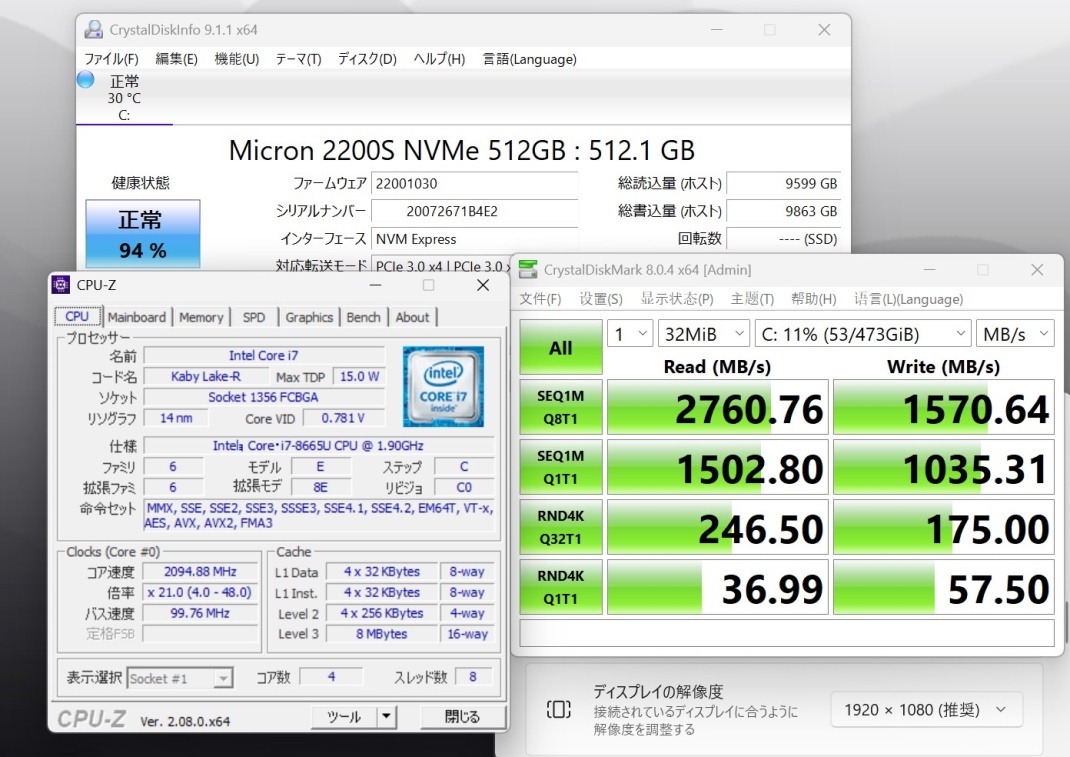
Task: Start the SEQ1M Q8T1 benchmark test
Action: click(x=561, y=408)
